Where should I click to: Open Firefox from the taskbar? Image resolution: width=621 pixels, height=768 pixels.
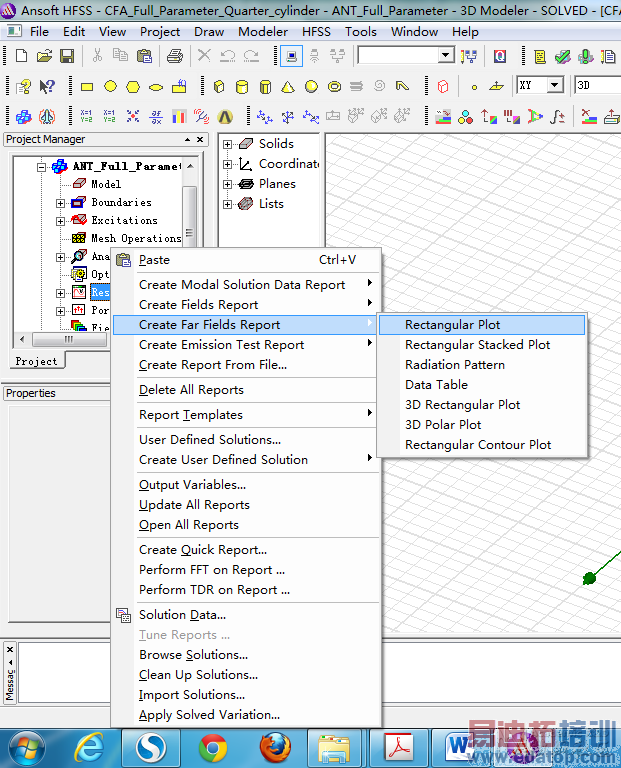(x=275, y=746)
